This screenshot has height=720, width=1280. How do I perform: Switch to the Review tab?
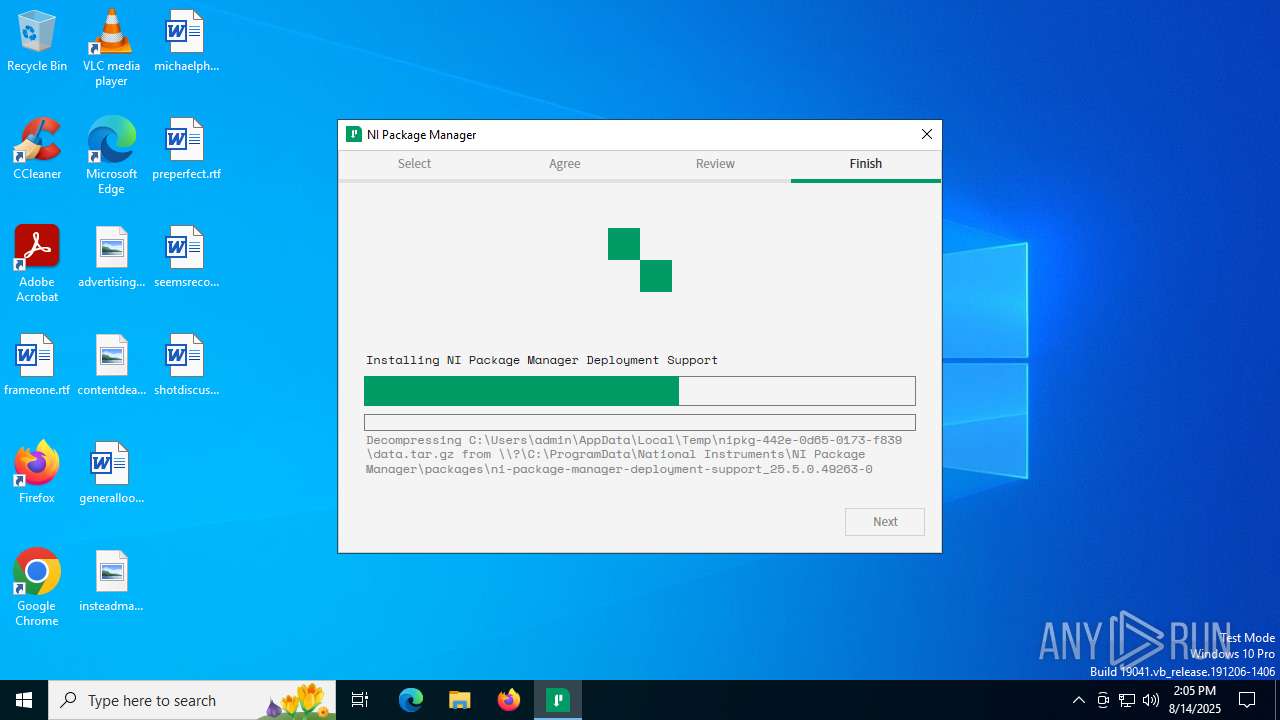(x=715, y=164)
